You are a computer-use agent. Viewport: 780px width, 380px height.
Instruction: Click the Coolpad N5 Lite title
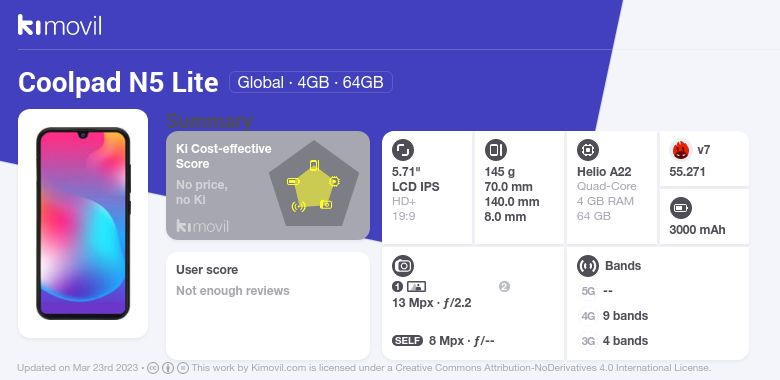pos(118,82)
